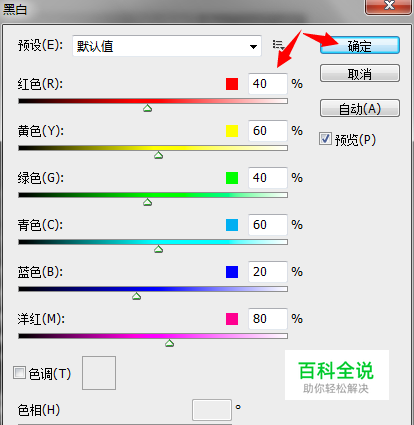Click the 自动(A) auto button
Viewport: 414px width, 425px height.
[x=360, y=108]
